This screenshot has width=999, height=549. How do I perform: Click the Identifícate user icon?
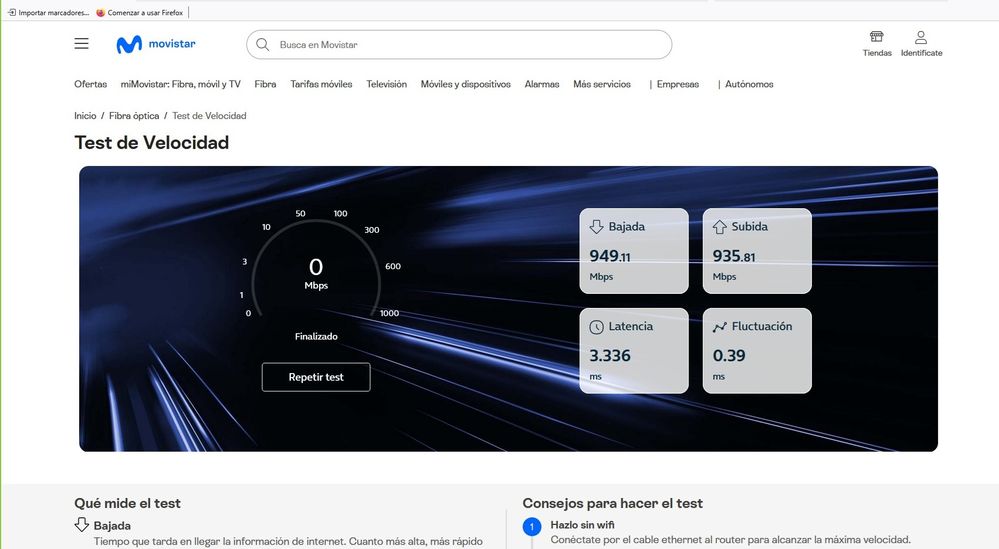point(921,37)
